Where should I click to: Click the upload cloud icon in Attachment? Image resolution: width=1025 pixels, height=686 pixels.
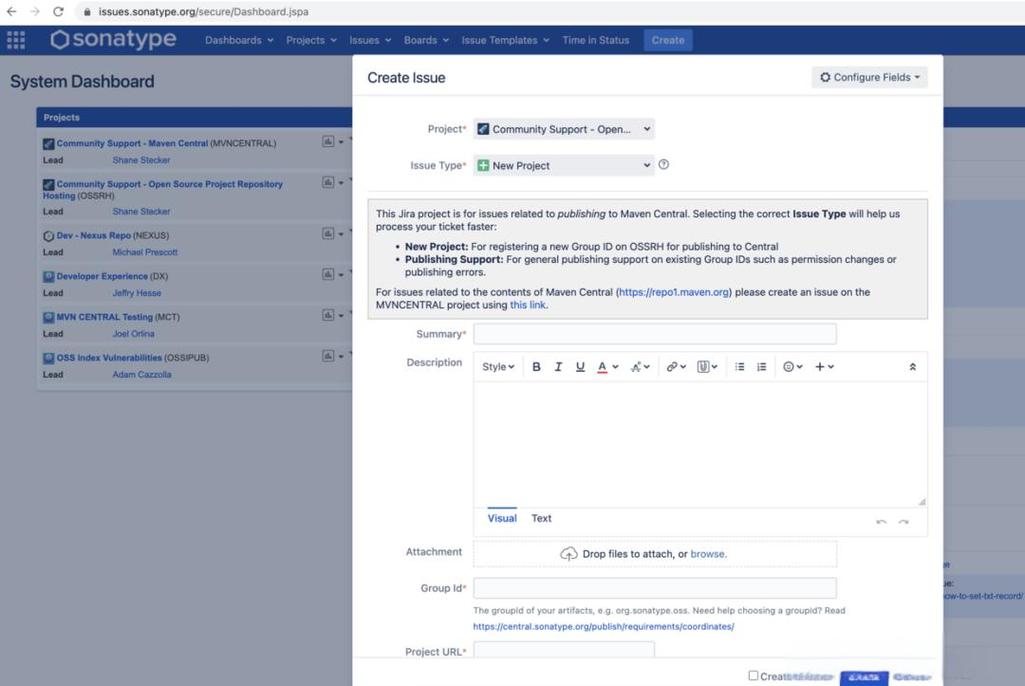tap(569, 554)
